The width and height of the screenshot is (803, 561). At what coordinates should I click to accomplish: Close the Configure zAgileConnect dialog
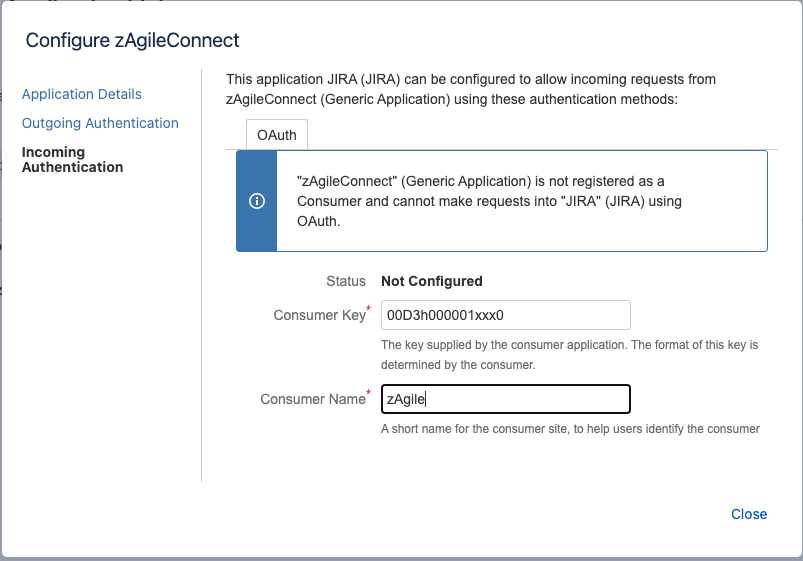748,514
